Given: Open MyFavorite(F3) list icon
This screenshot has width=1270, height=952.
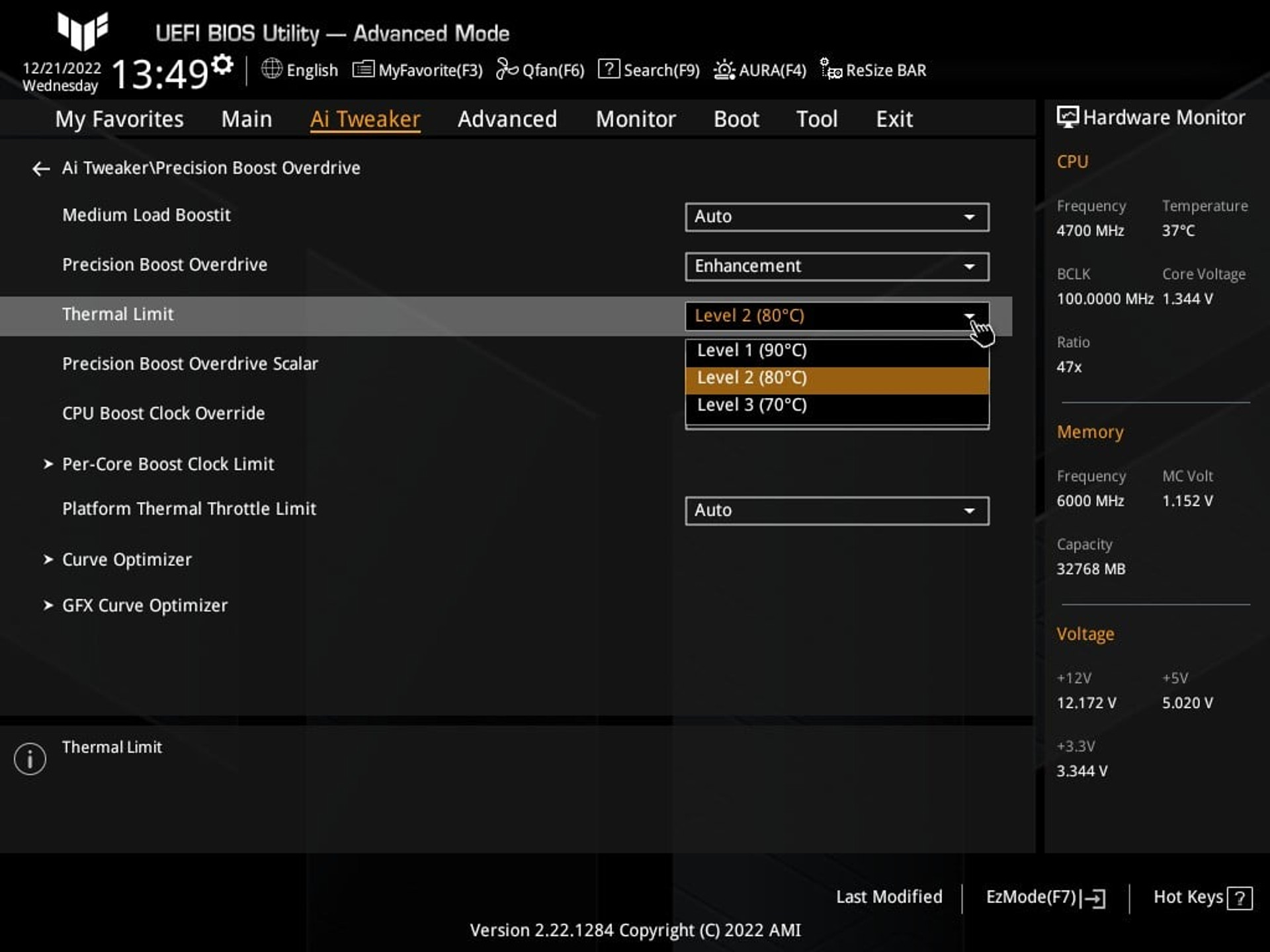Looking at the screenshot, I should [x=363, y=69].
